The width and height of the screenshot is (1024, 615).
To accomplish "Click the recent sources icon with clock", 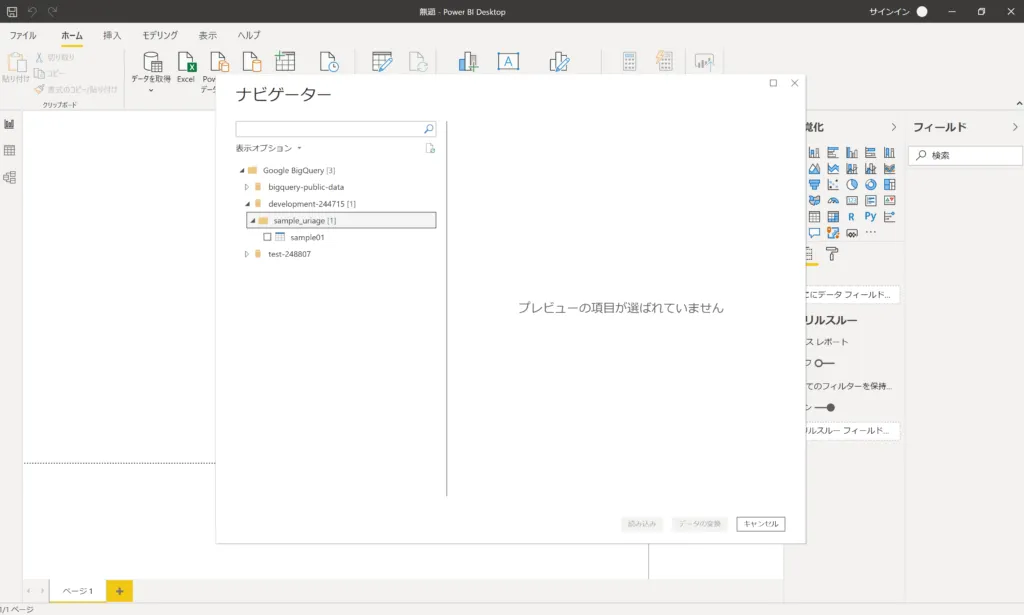I will pos(328,62).
